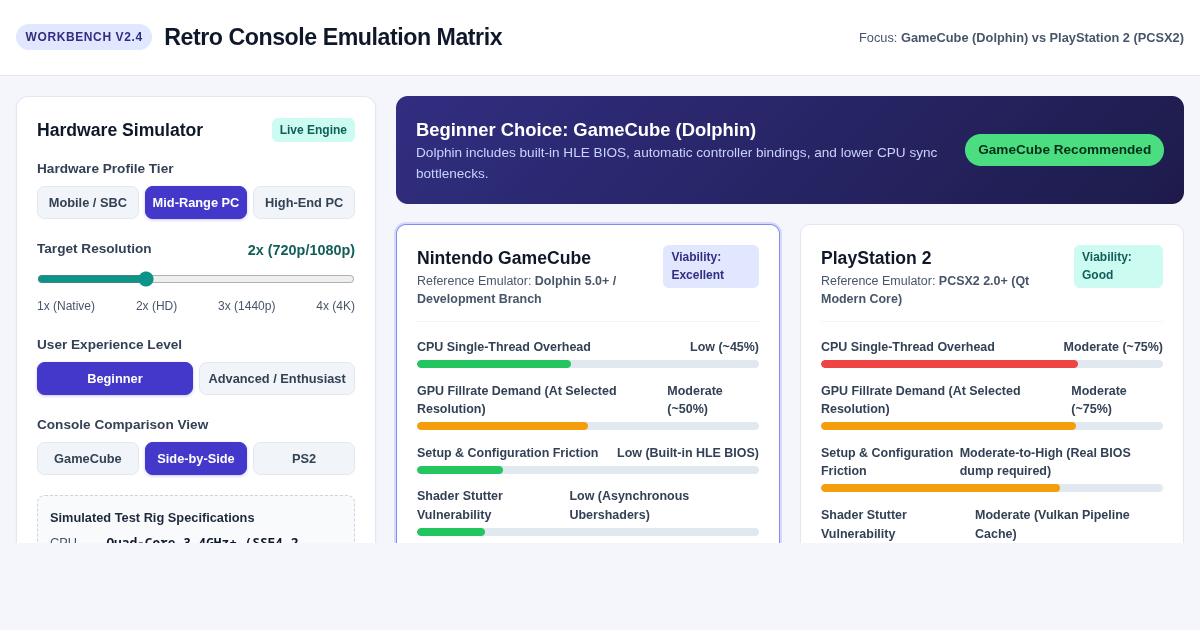The width and height of the screenshot is (1200, 630).
Task: Click the 2x (HD) resolution mark label
Action: pyautogui.click(x=156, y=306)
